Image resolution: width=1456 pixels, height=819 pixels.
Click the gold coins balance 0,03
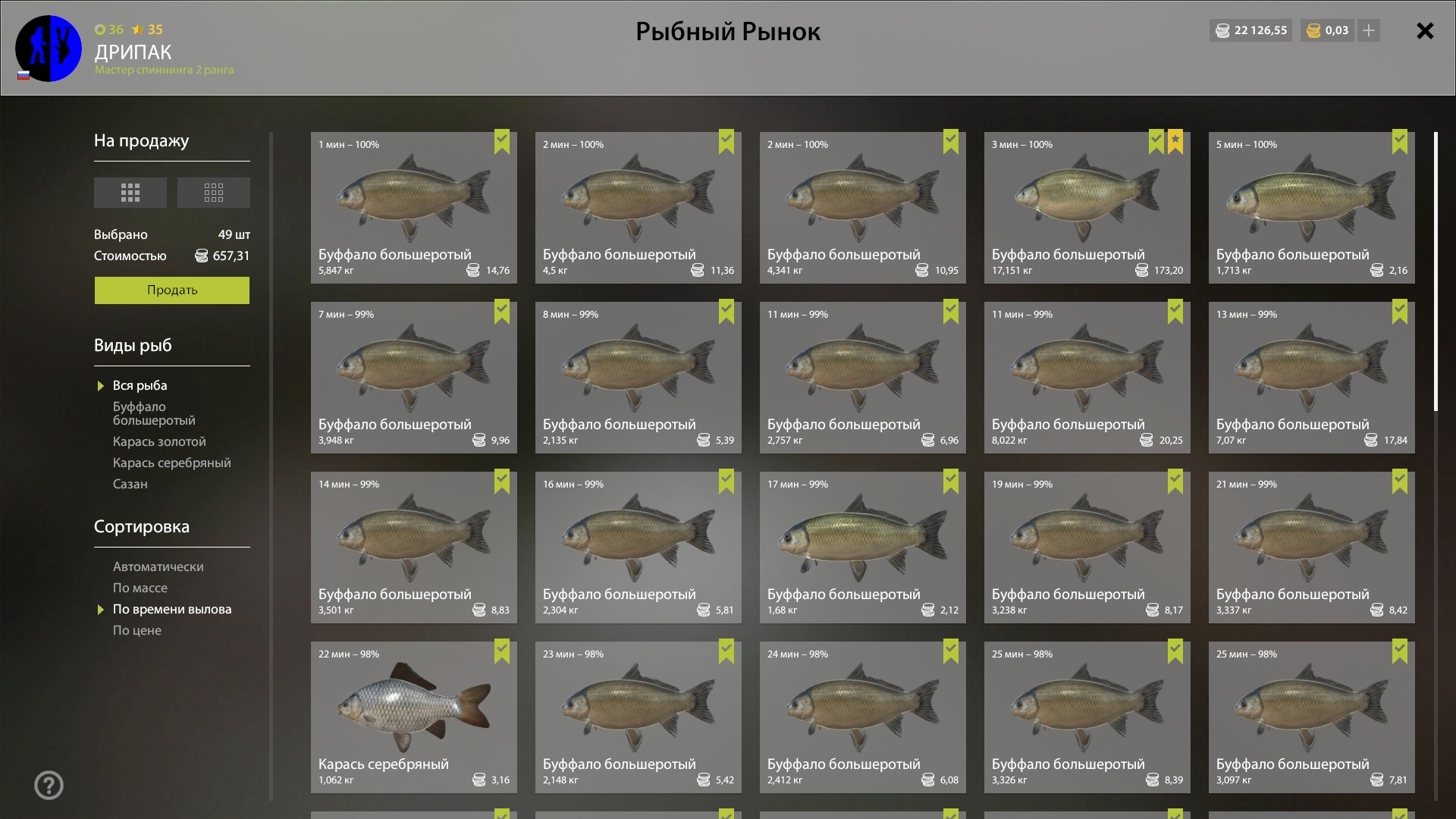[x=1327, y=30]
